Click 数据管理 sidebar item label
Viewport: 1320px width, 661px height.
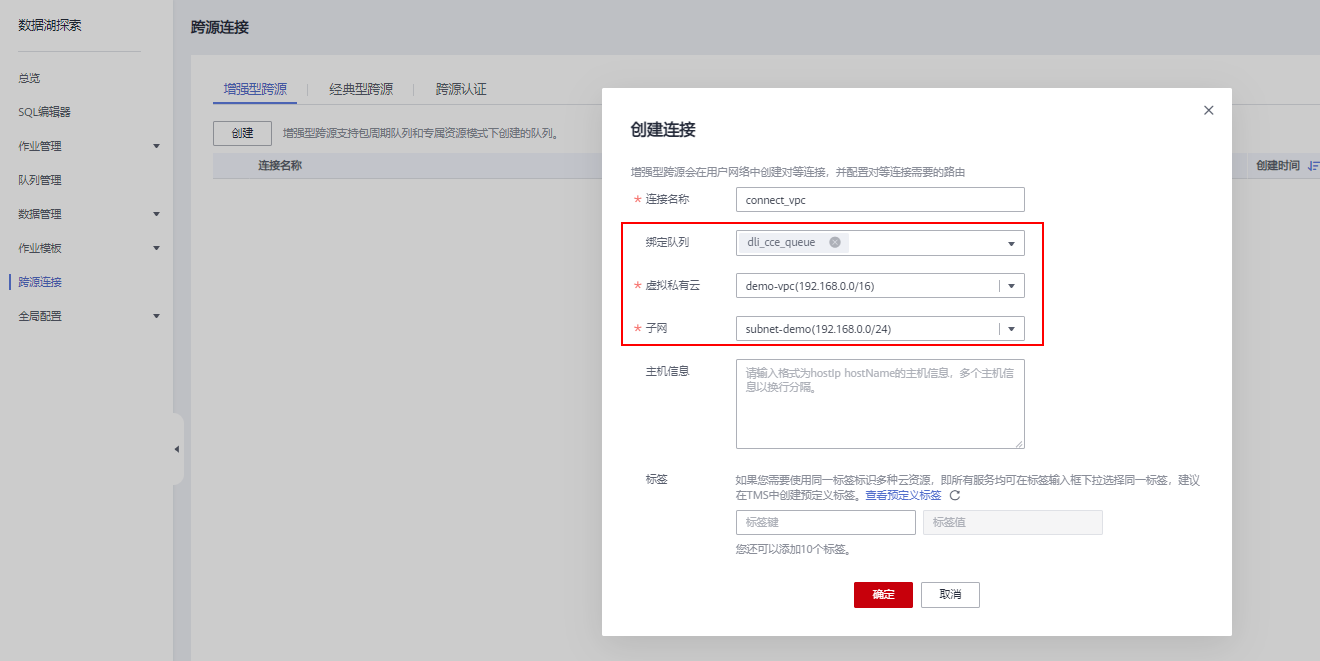[x=40, y=214]
